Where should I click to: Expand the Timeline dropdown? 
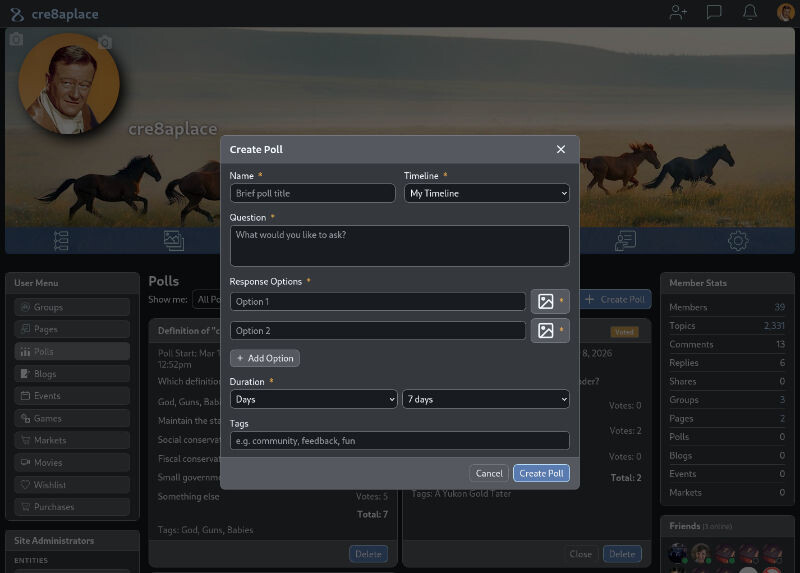486,193
